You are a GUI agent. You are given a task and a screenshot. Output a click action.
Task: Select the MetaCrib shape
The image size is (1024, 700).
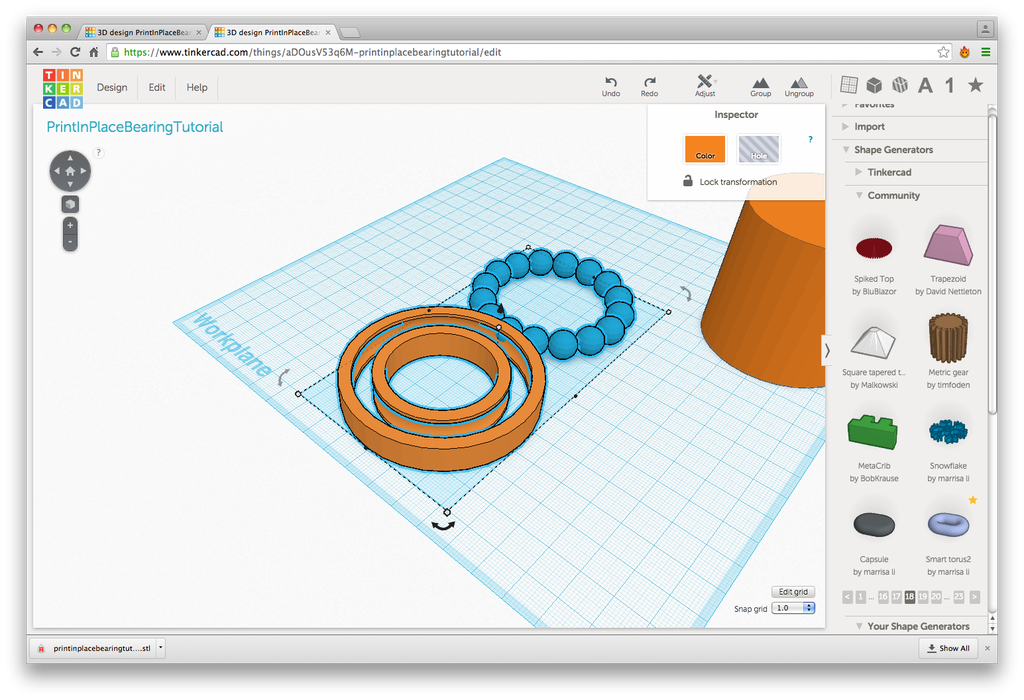click(873, 432)
